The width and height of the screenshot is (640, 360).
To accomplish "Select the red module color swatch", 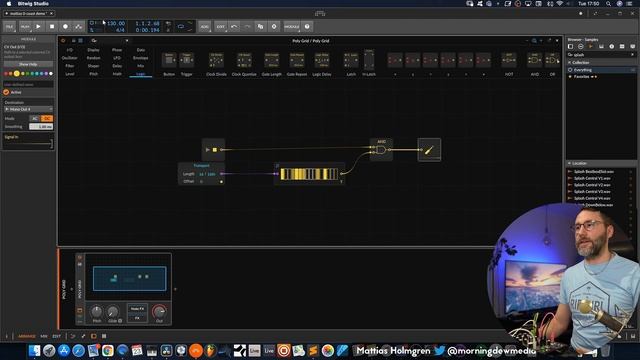I will (6, 74).
